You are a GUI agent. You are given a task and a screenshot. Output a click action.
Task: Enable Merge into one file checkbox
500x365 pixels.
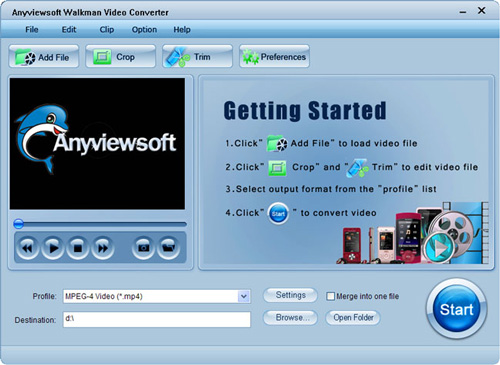(330, 296)
